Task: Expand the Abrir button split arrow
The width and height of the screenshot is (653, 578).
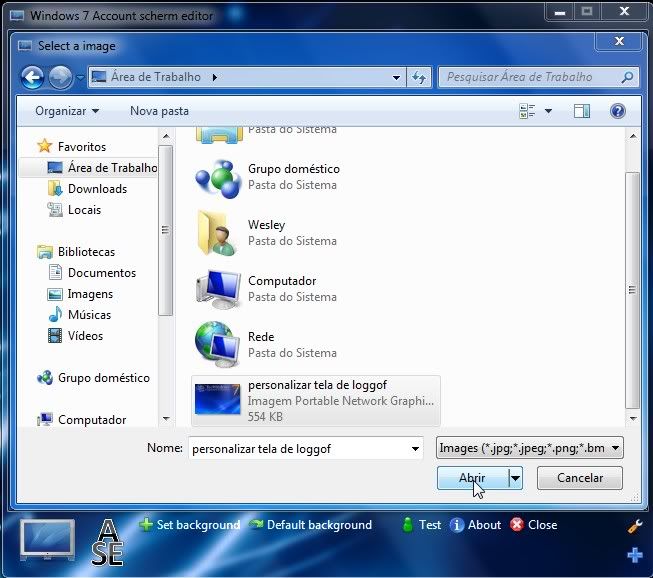Action: pos(515,479)
